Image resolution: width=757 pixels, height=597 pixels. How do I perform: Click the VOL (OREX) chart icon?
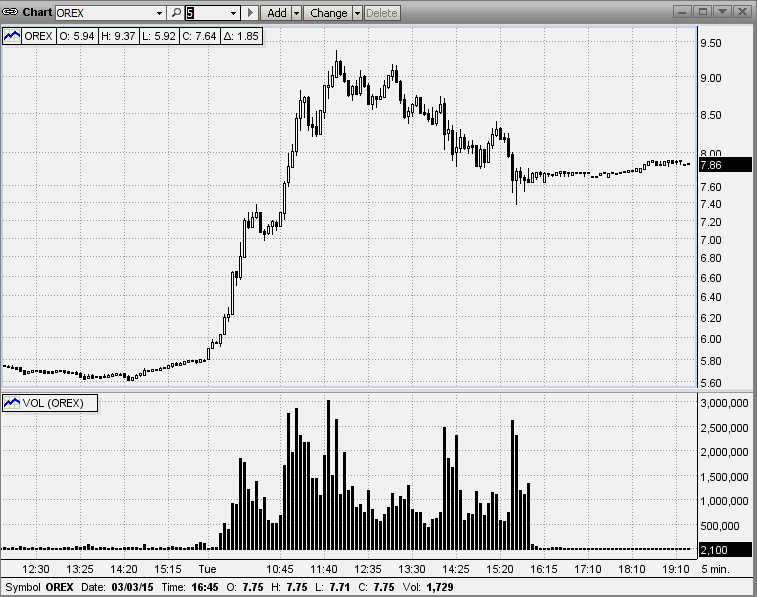12,403
